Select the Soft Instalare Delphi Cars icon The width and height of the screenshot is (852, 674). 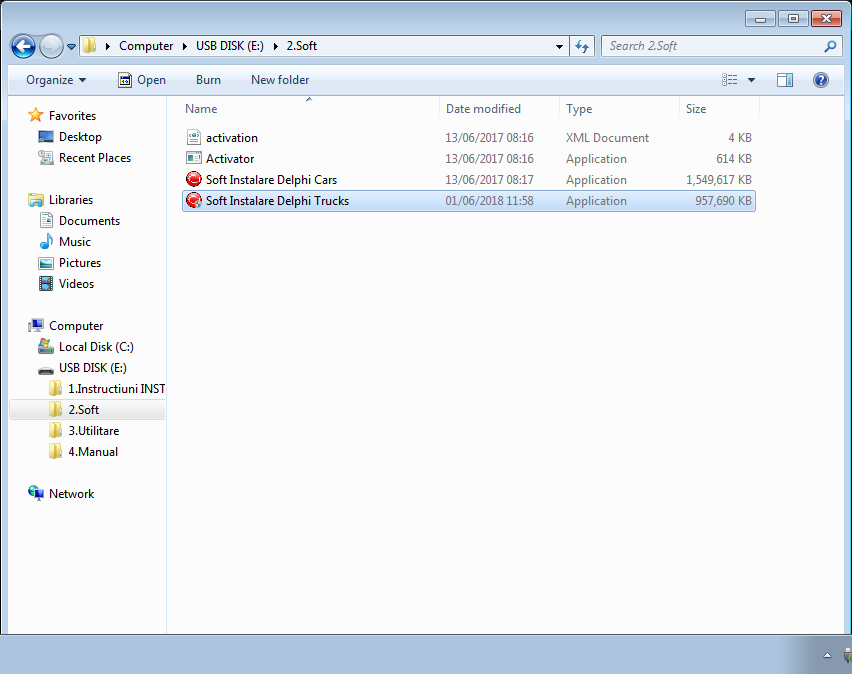coord(193,179)
